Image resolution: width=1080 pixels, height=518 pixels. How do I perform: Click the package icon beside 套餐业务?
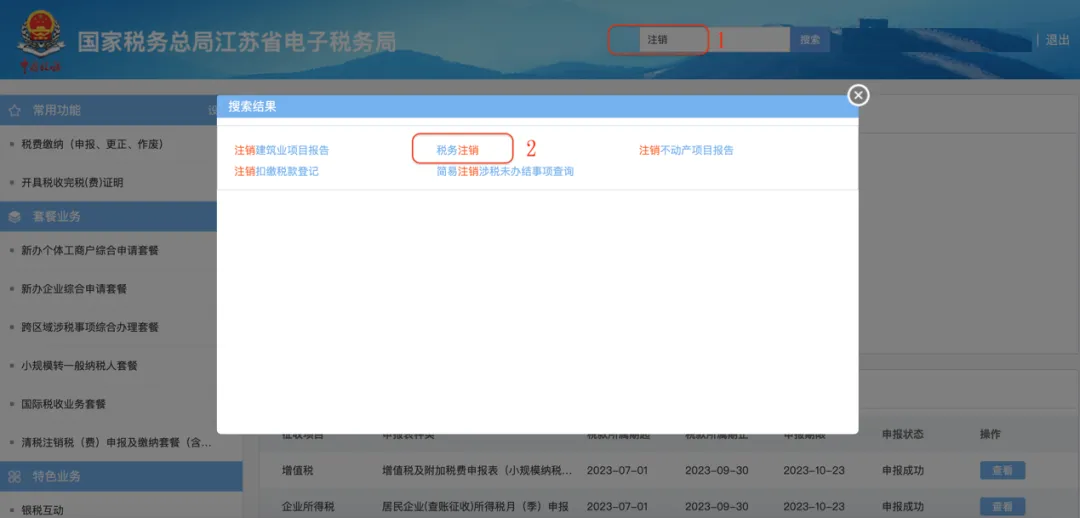coord(14,217)
